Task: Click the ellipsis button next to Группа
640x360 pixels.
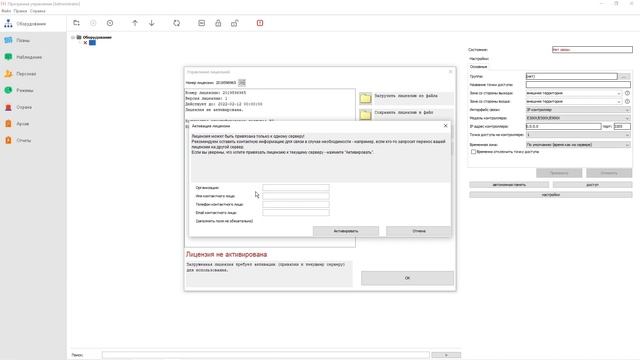Action: (x=624, y=76)
